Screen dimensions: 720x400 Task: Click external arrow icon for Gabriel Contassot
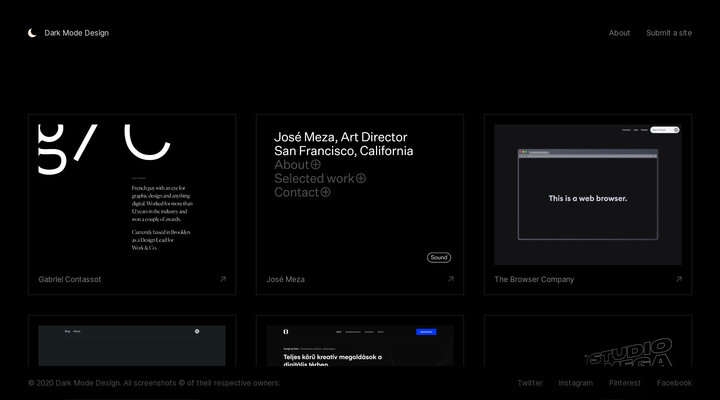click(x=223, y=279)
